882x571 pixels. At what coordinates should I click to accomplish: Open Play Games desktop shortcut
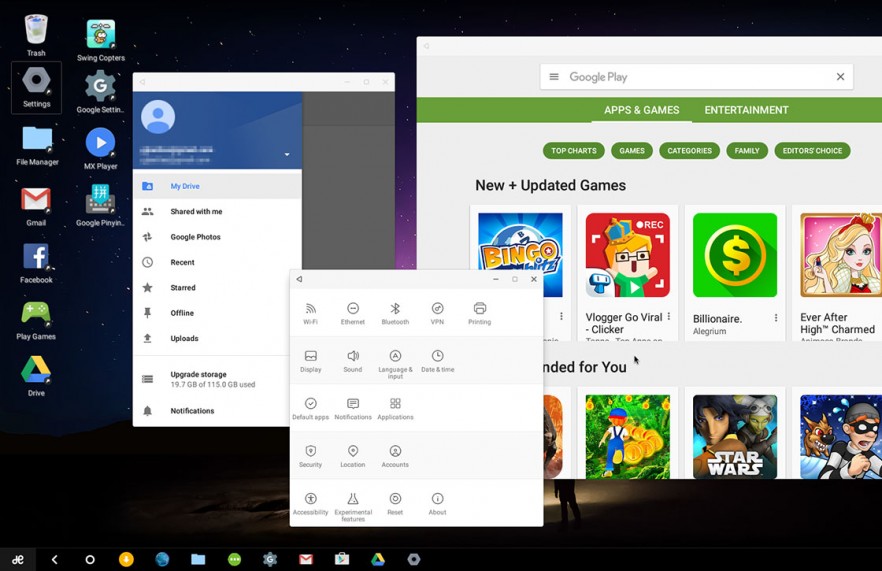(36, 320)
